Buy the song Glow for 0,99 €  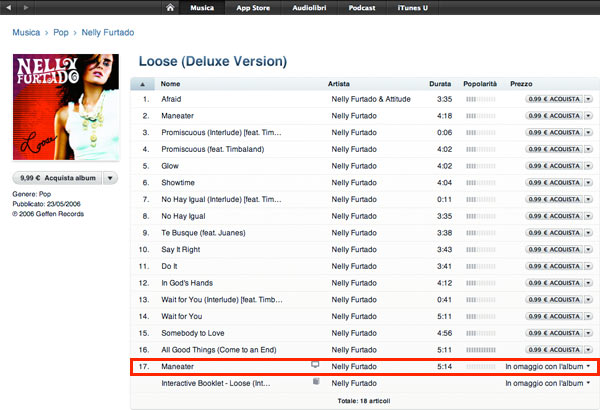552,166
